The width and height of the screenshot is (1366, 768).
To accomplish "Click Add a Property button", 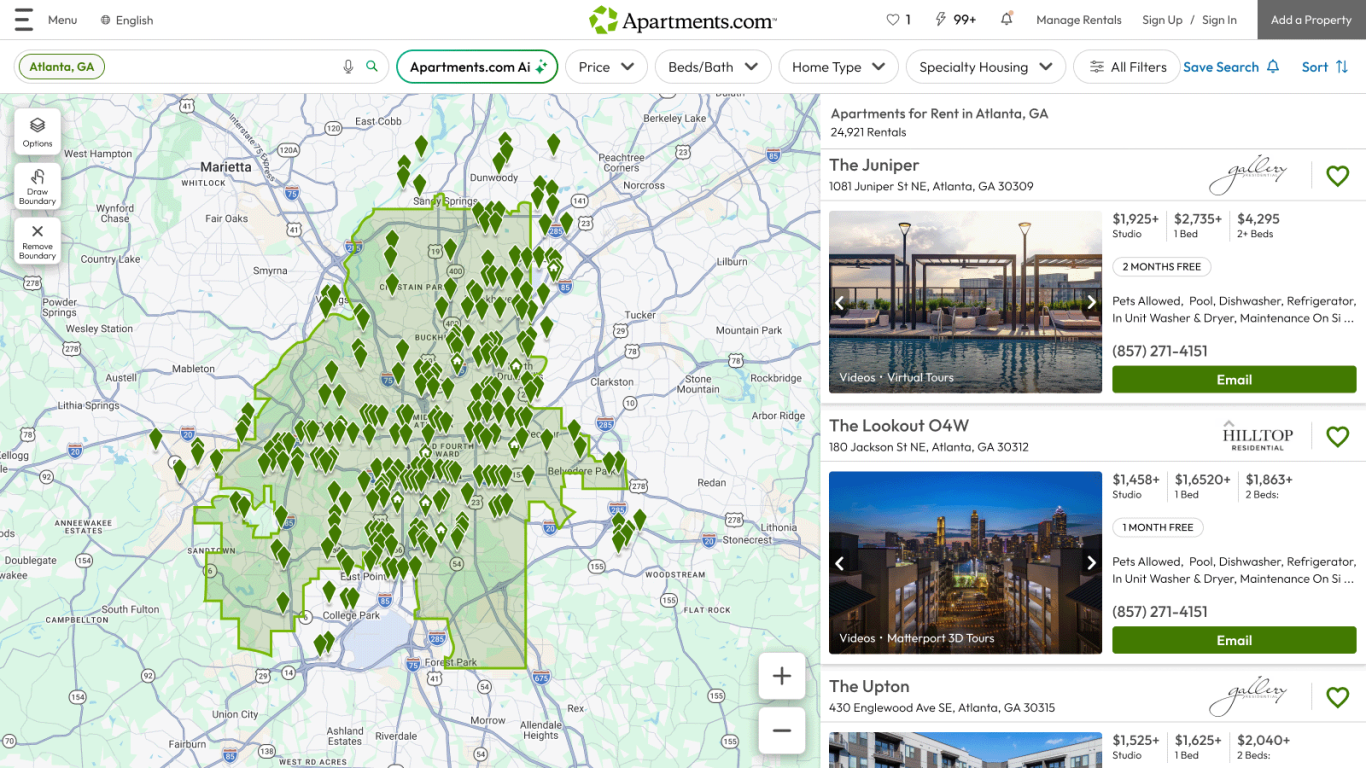I will coord(1311,20).
